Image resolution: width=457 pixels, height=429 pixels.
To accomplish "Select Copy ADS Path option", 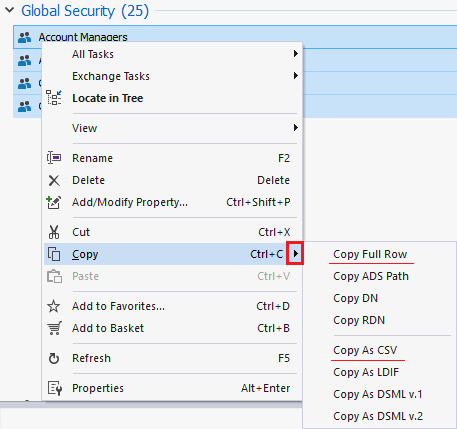I will click(x=371, y=276).
